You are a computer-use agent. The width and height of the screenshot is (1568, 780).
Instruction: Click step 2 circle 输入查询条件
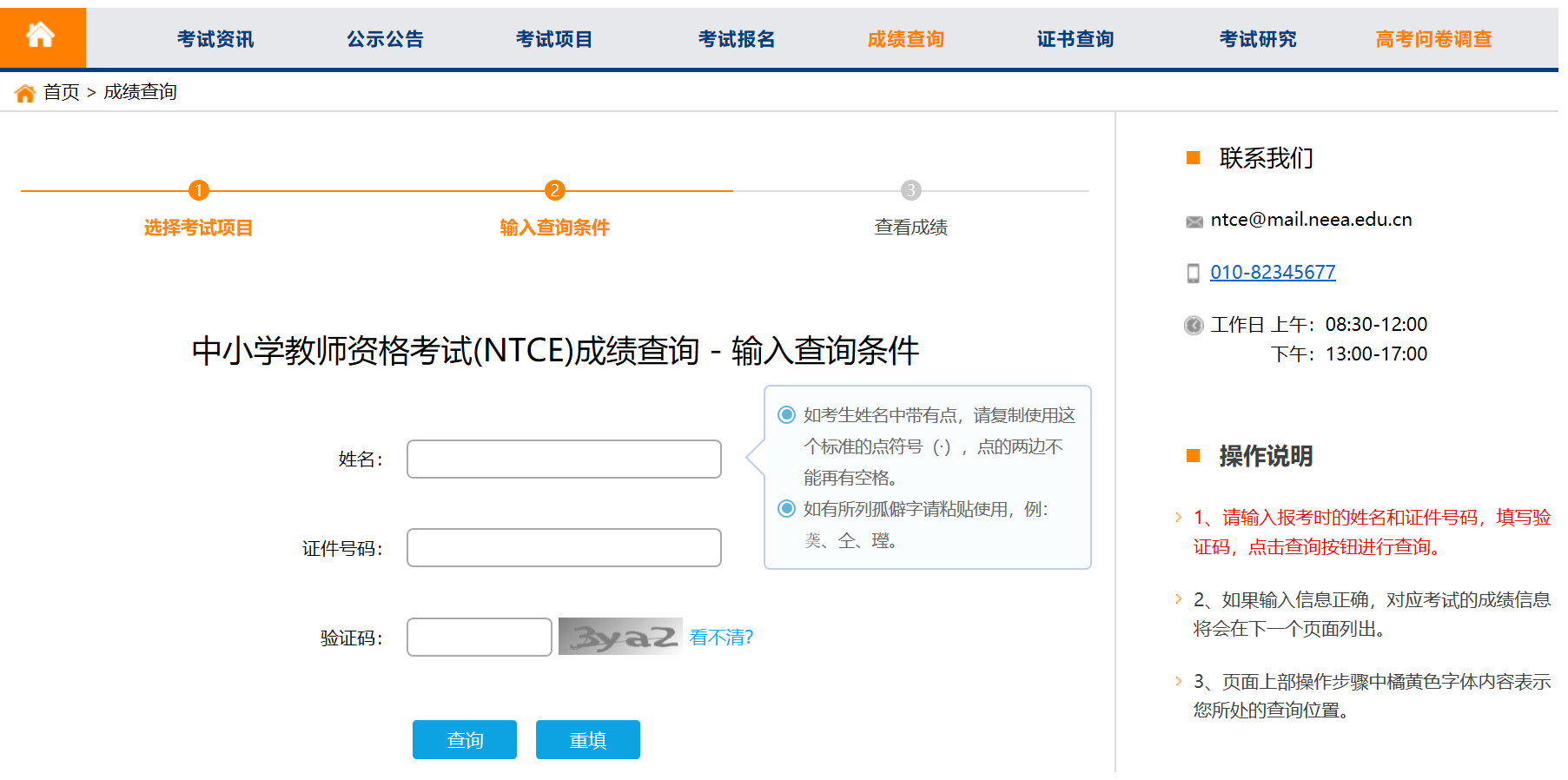[x=555, y=190]
